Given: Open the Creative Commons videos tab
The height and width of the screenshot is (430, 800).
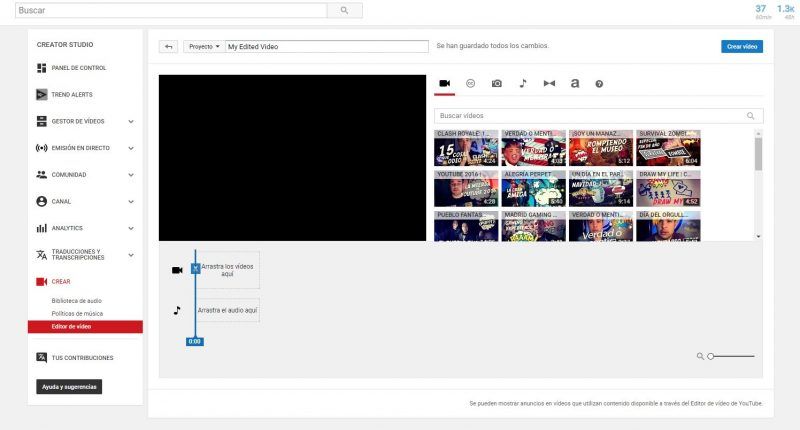Looking at the screenshot, I should coord(471,84).
